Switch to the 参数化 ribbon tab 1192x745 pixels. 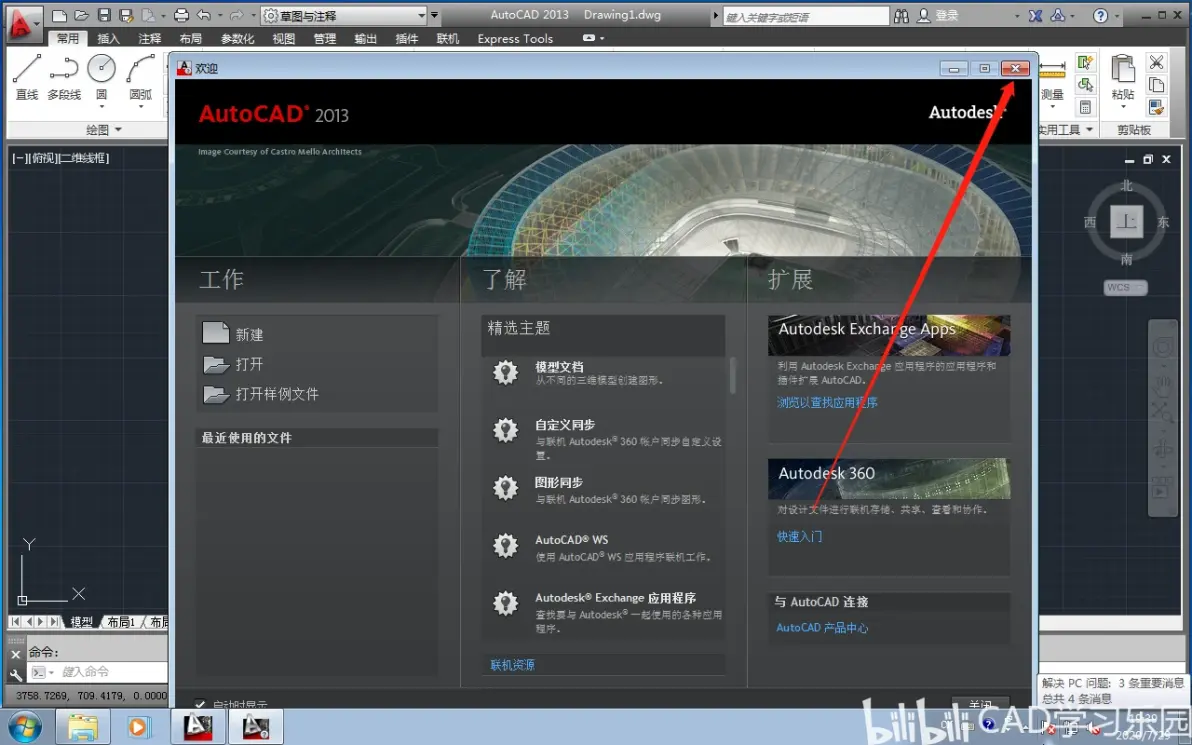point(237,39)
